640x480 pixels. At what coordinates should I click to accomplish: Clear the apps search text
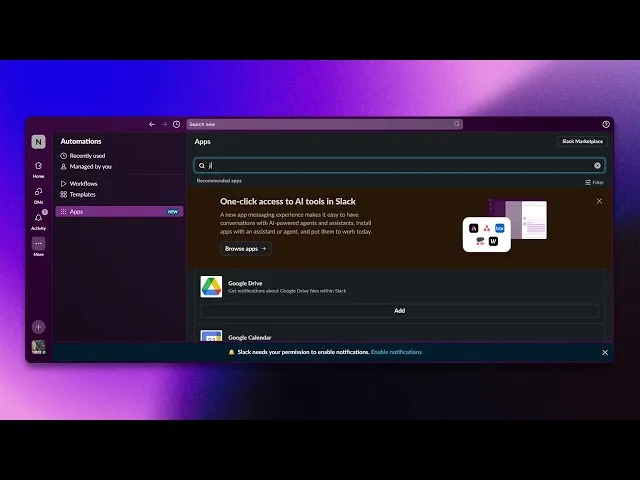[597, 165]
